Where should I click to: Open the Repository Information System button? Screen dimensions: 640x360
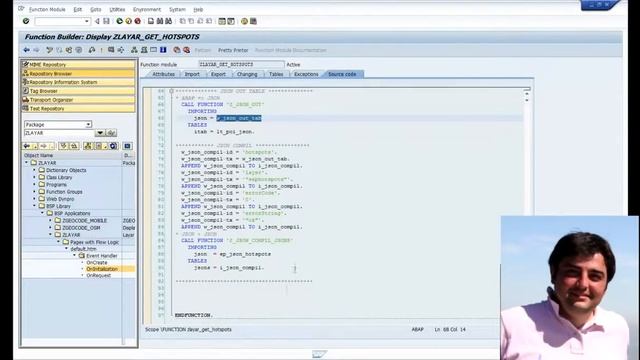pos(78,82)
